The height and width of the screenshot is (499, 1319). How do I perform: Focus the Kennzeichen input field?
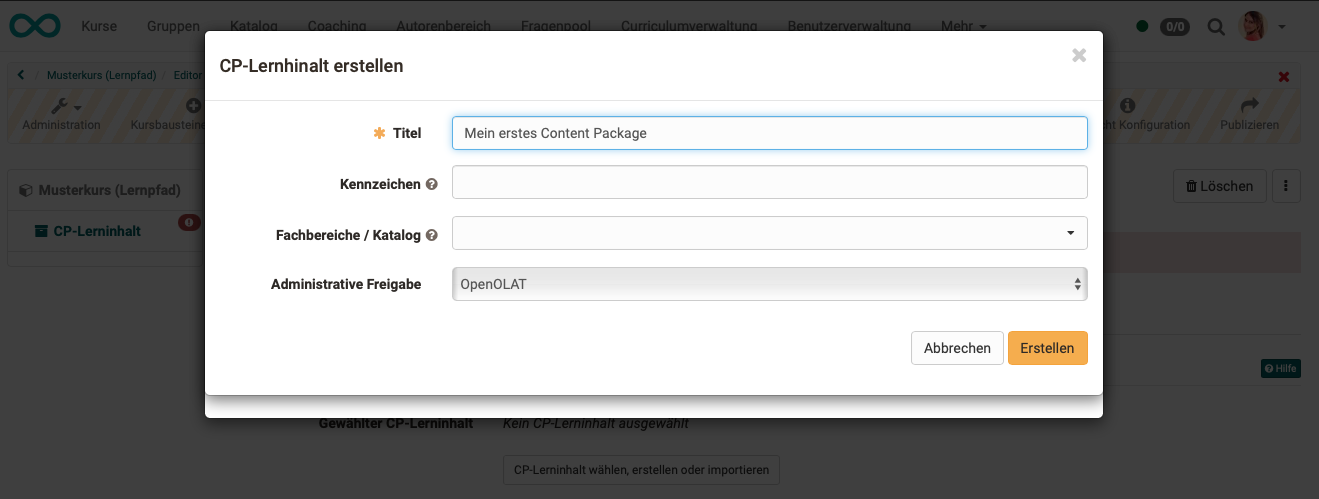(x=769, y=182)
